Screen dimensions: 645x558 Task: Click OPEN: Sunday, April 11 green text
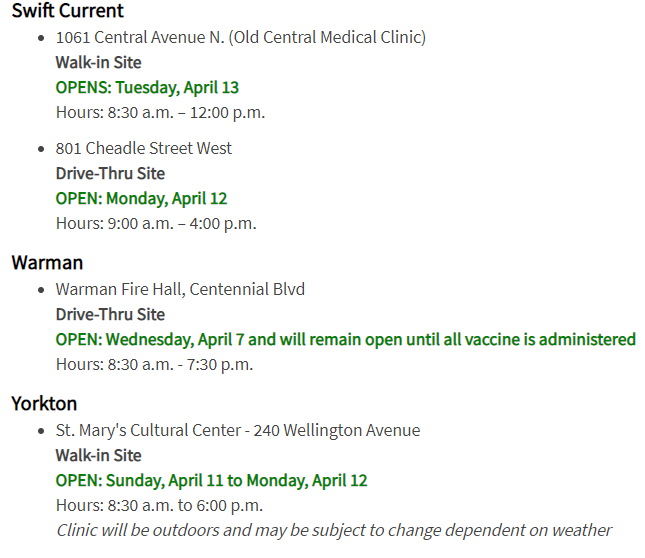[x=211, y=481]
